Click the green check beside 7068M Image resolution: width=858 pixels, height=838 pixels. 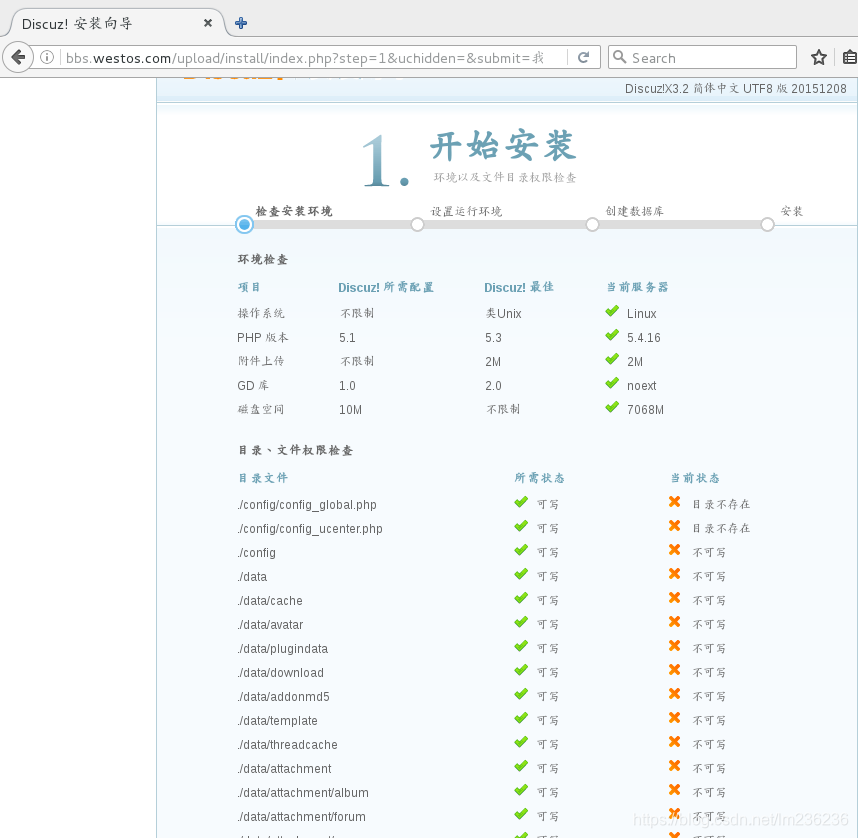612,407
